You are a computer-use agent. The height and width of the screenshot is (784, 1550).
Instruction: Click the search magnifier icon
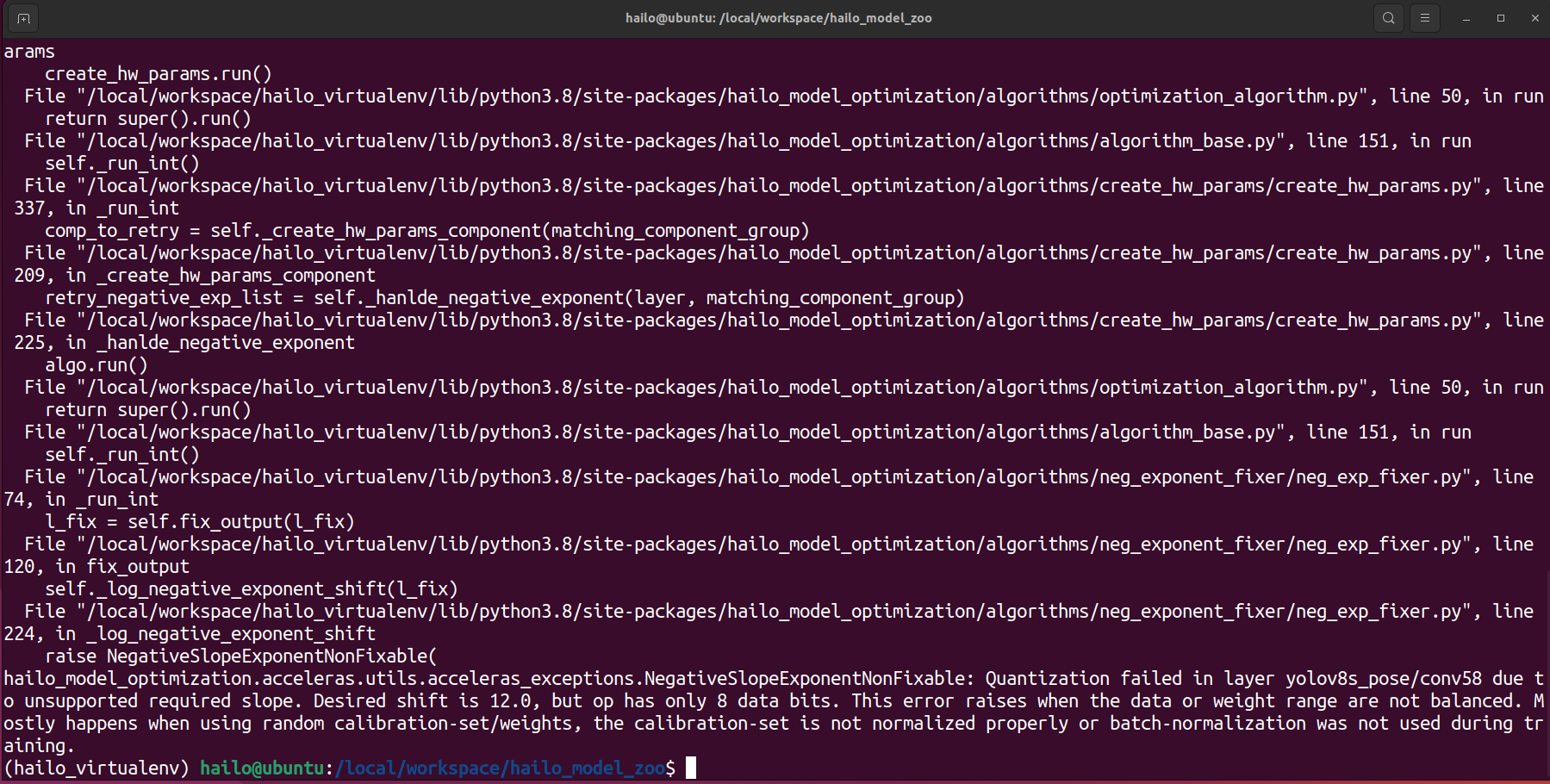click(x=1388, y=18)
